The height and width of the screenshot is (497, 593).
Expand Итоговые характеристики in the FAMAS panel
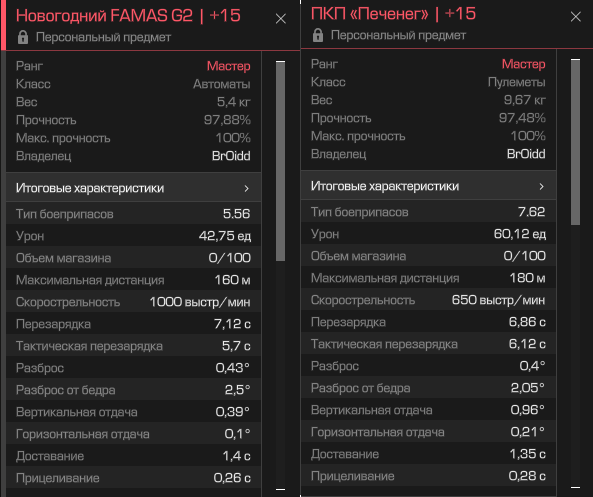tap(134, 188)
